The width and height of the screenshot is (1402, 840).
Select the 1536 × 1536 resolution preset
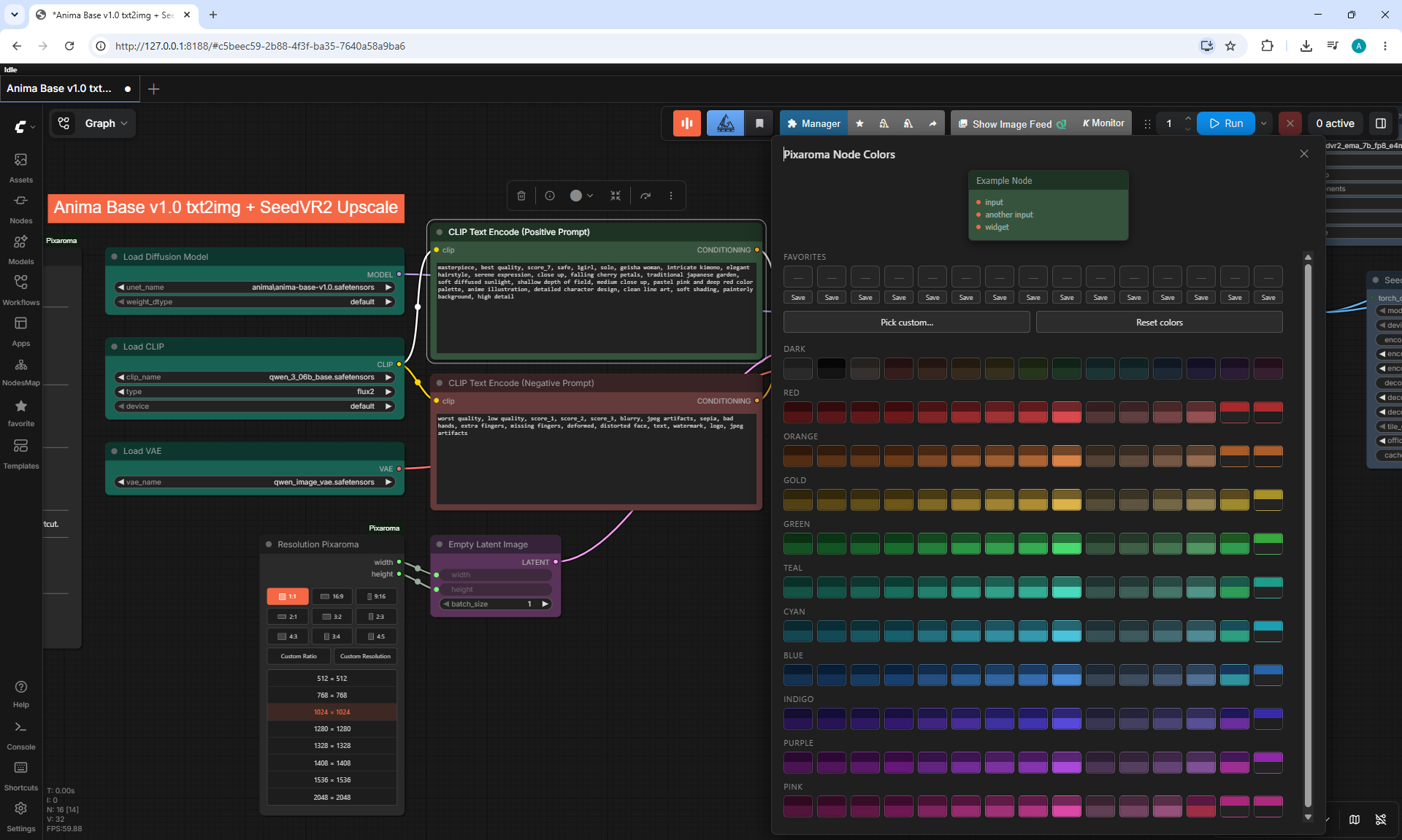tap(332, 780)
